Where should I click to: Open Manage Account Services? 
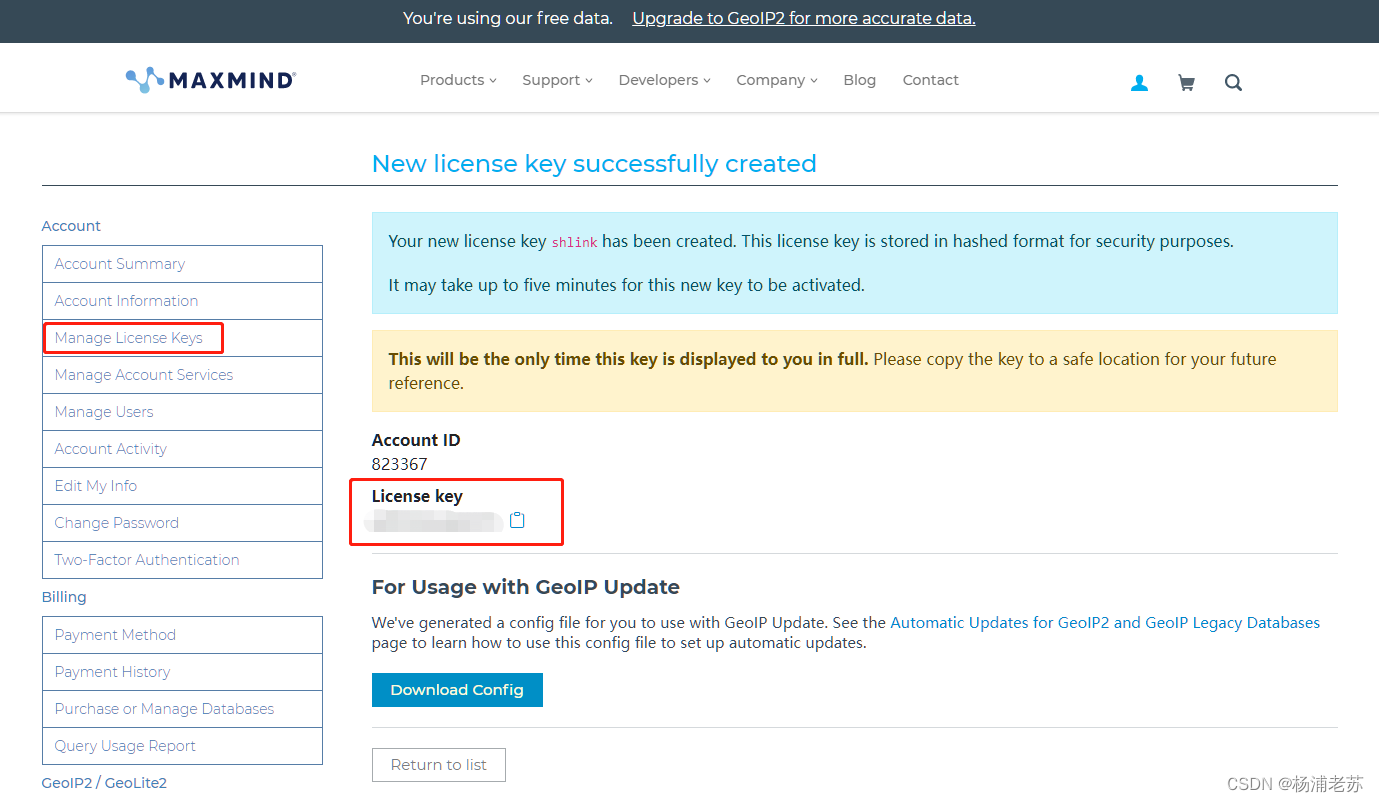coord(182,375)
